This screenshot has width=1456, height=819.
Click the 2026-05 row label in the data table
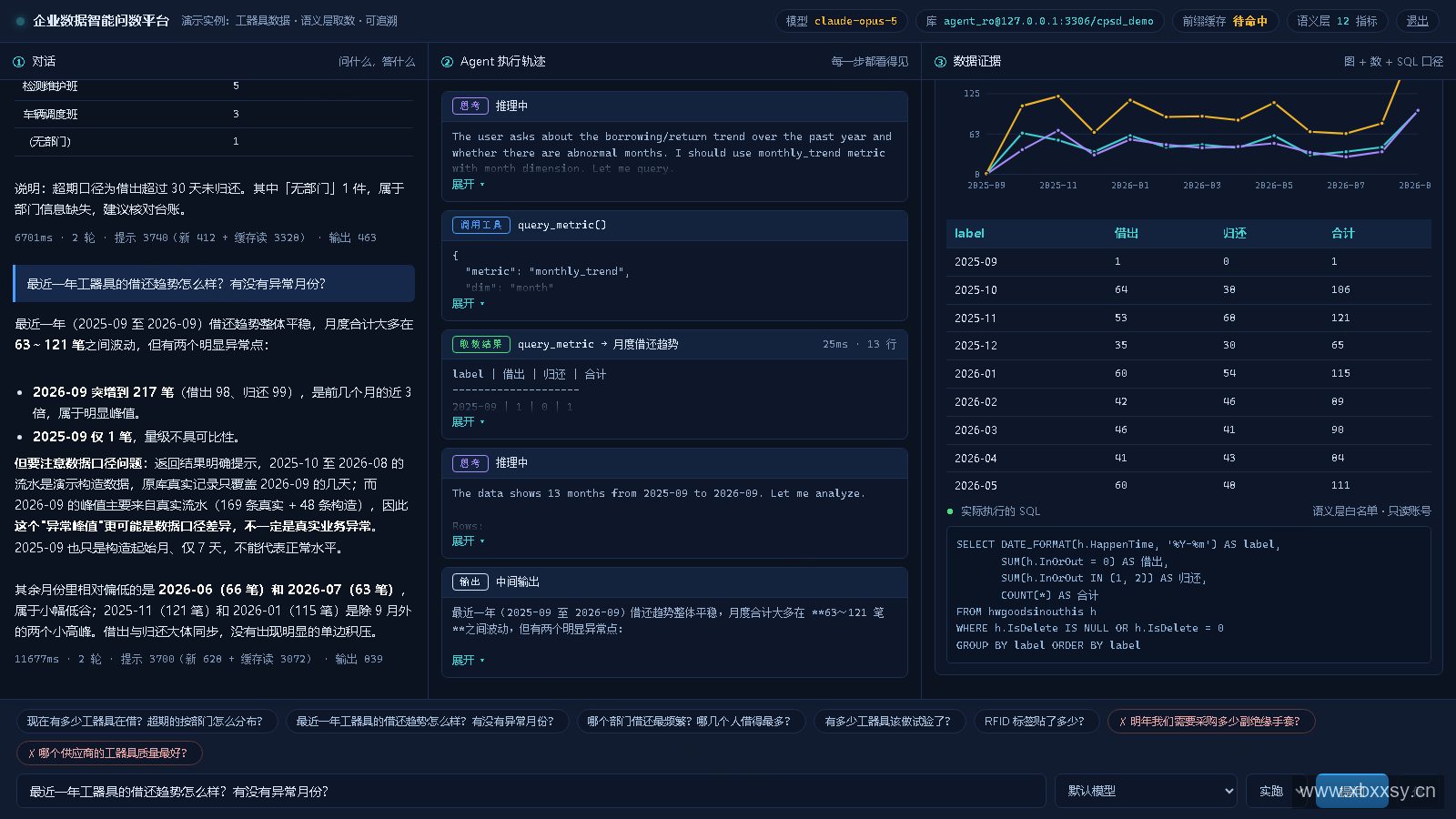(x=976, y=486)
